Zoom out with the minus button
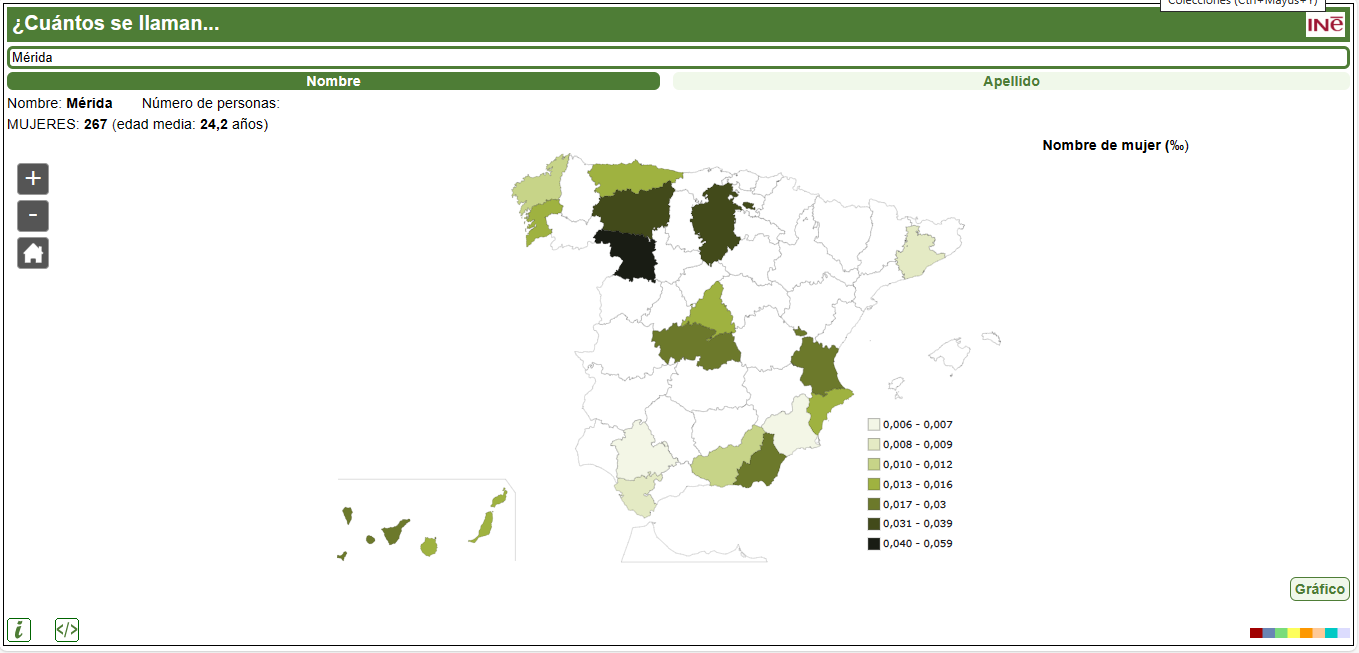Viewport: 1359px width, 653px height. [x=33, y=216]
